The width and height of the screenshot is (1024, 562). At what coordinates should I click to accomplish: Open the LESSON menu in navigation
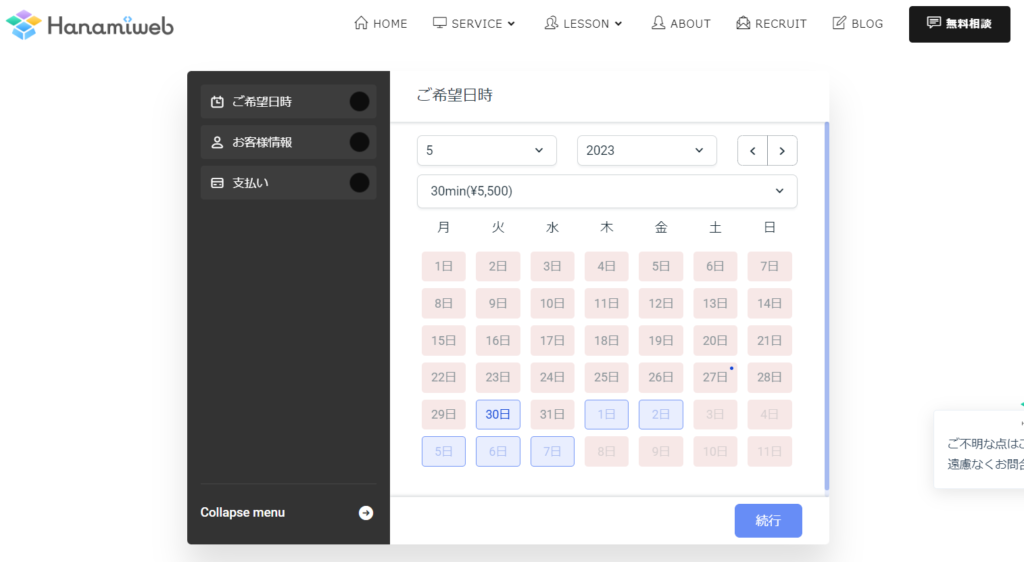[x=583, y=23]
